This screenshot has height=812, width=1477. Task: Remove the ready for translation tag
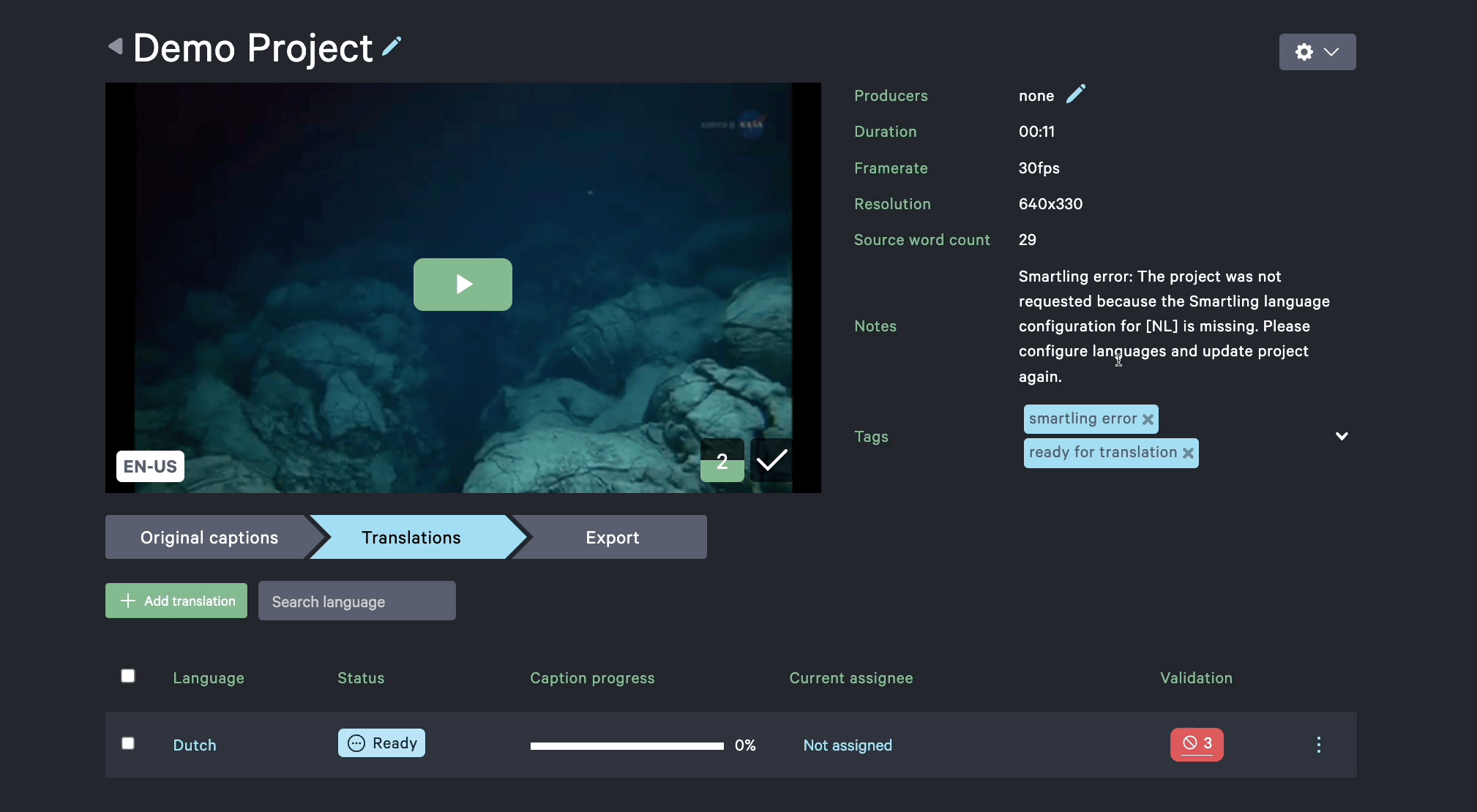[1188, 453]
